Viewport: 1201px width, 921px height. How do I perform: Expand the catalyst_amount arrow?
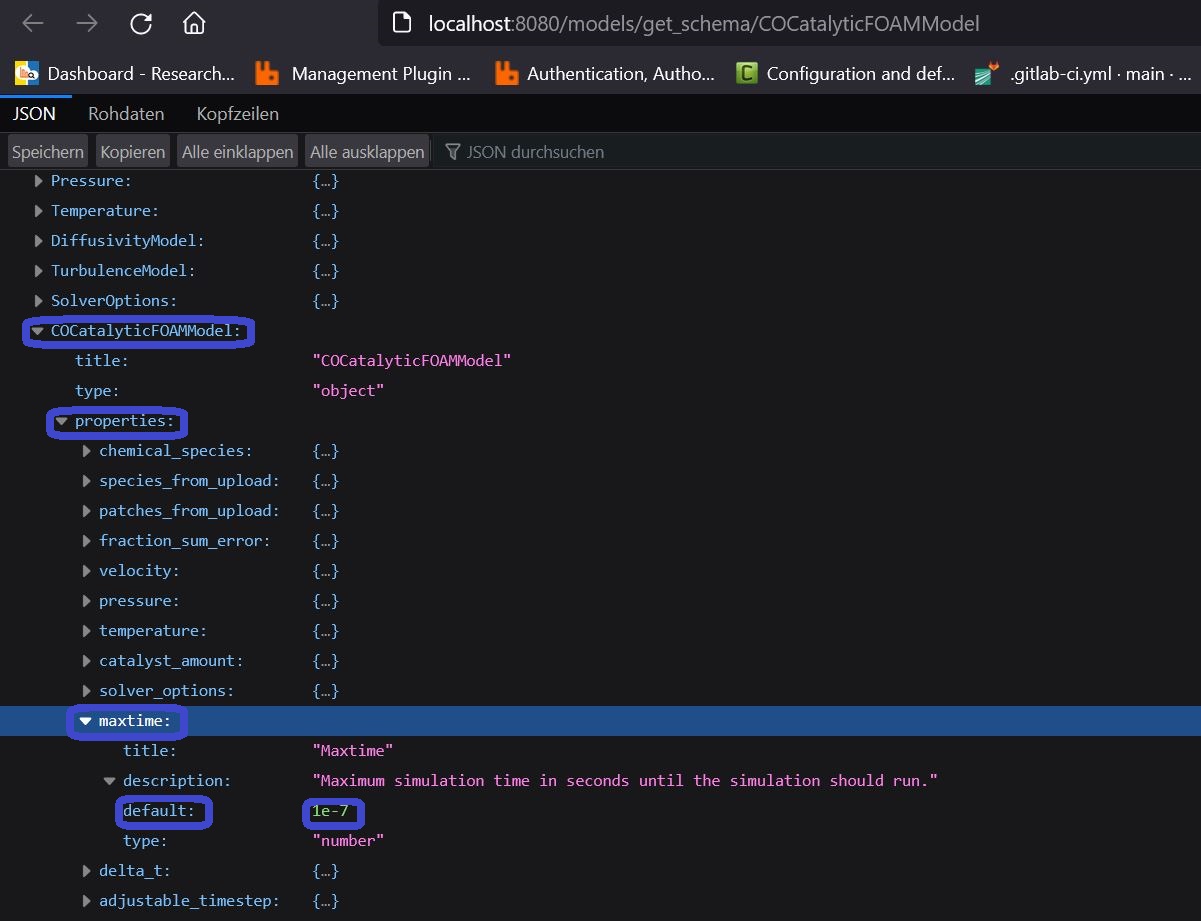pos(87,661)
